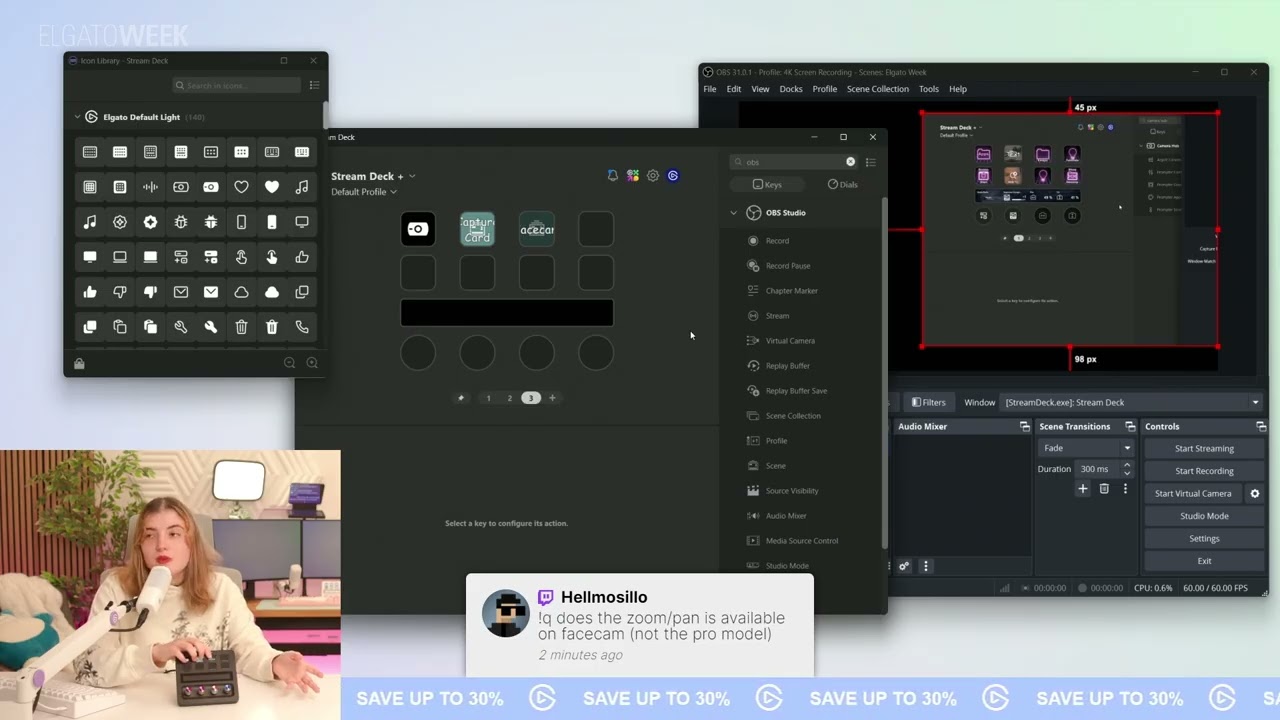Open the OBS Edit menu
1280x720 pixels.
(x=734, y=89)
